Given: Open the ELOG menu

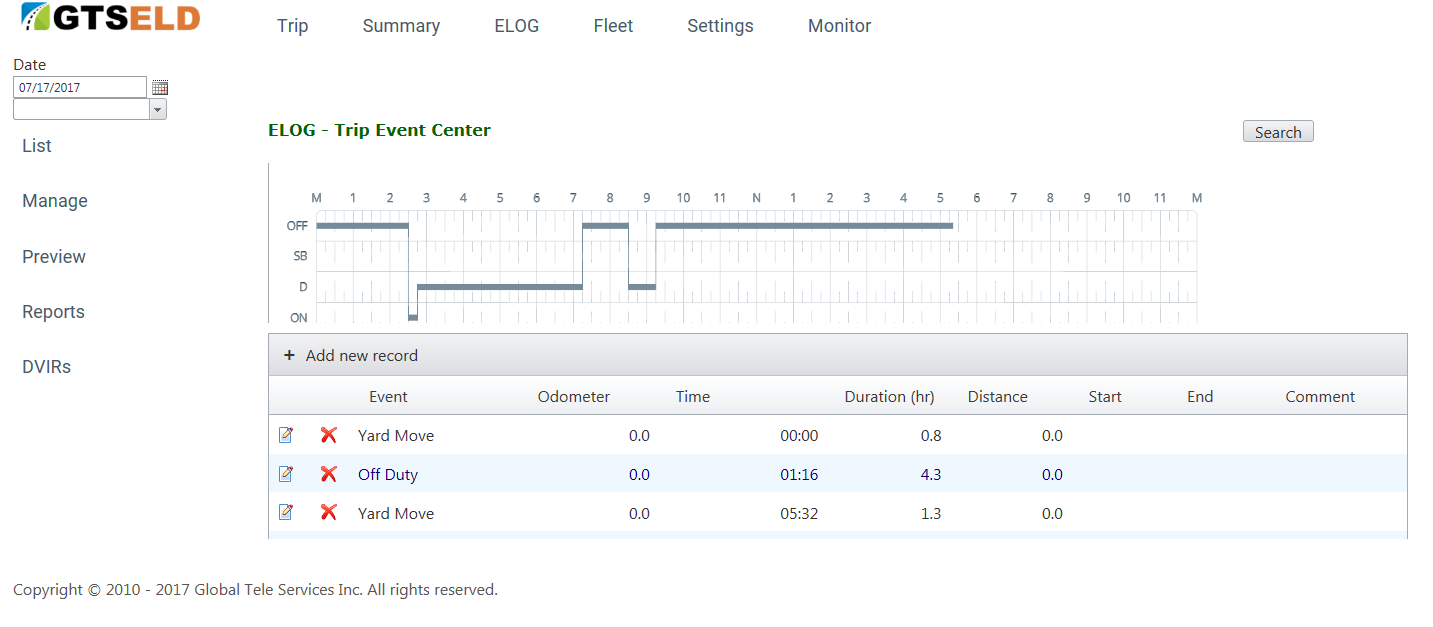Looking at the screenshot, I should pyautogui.click(x=516, y=26).
